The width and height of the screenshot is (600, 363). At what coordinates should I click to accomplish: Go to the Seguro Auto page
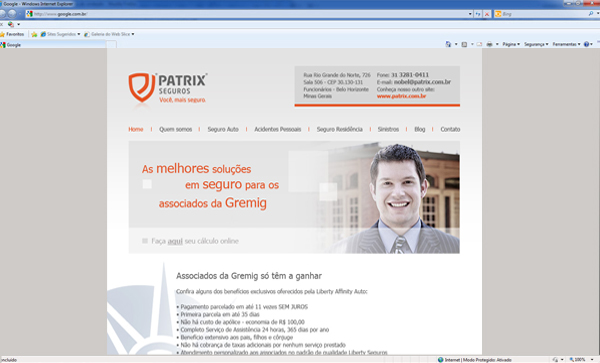pyautogui.click(x=223, y=129)
